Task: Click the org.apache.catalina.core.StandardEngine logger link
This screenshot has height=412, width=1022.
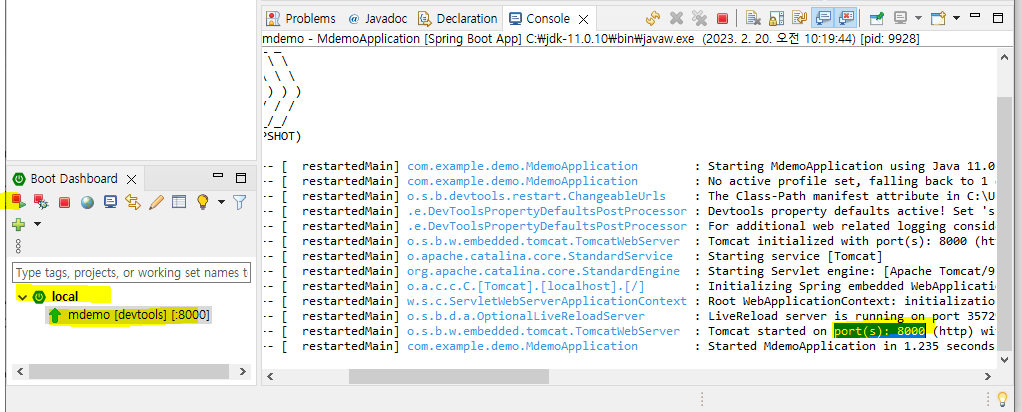Action: click(x=543, y=271)
